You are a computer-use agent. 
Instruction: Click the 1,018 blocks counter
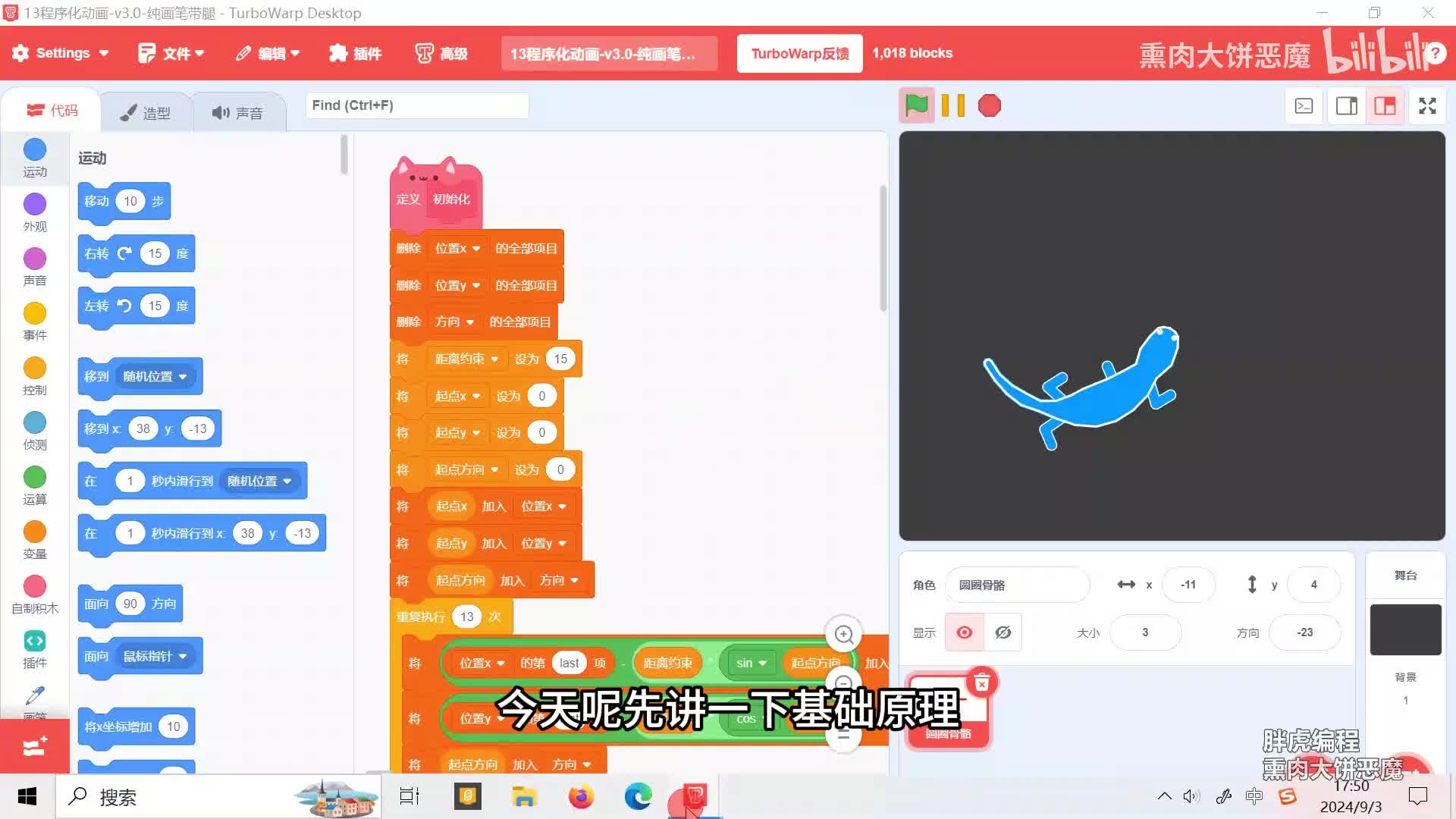tap(912, 53)
